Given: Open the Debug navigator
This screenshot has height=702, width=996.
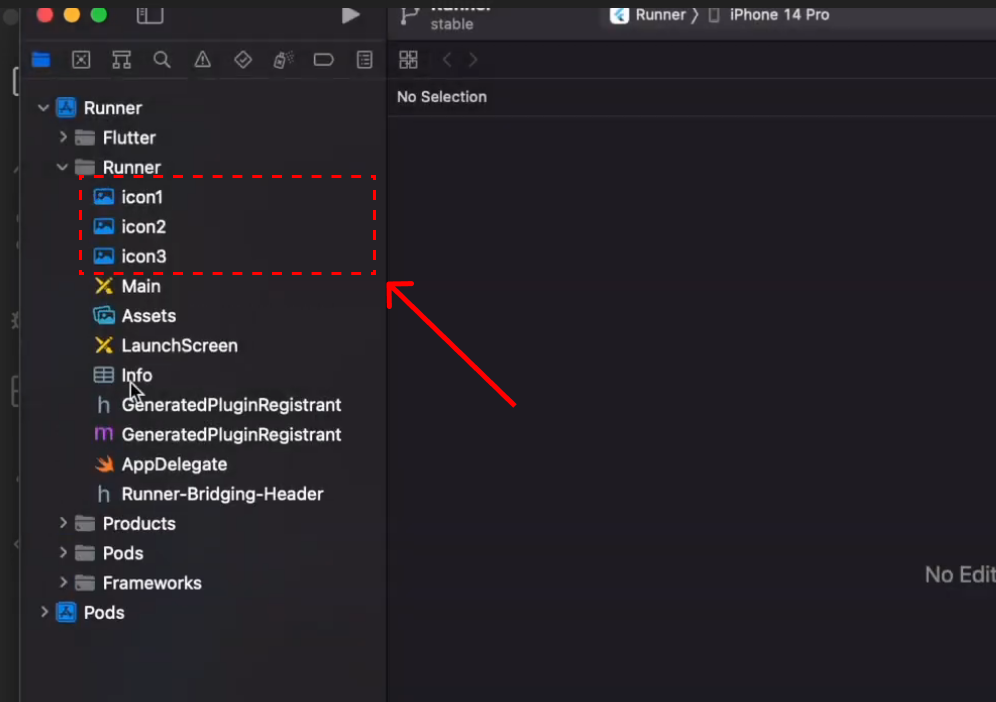Looking at the screenshot, I should click(283, 60).
